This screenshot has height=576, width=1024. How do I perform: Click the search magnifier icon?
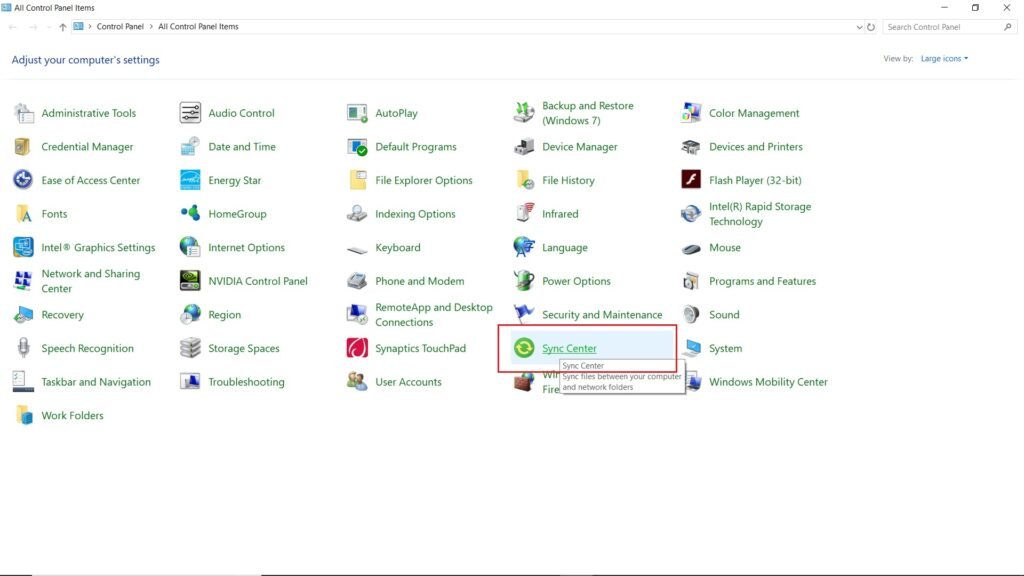click(1008, 27)
